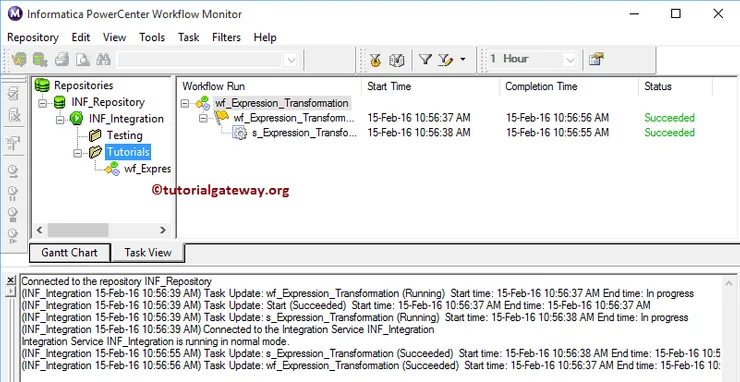Click the funnel with pencil icon

[x=446, y=59]
